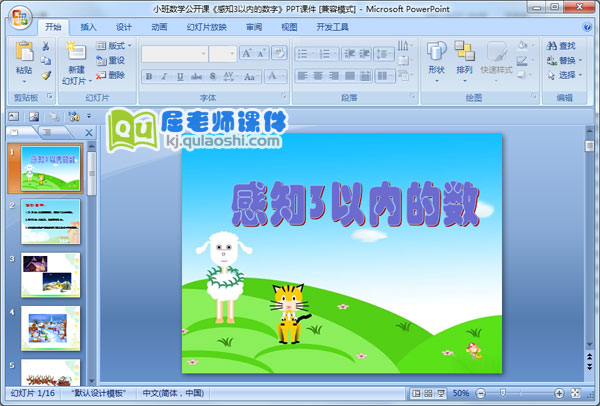Switch to the 设计 ribbon tab
This screenshot has height=406, width=600.
pyautogui.click(x=124, y=27)
